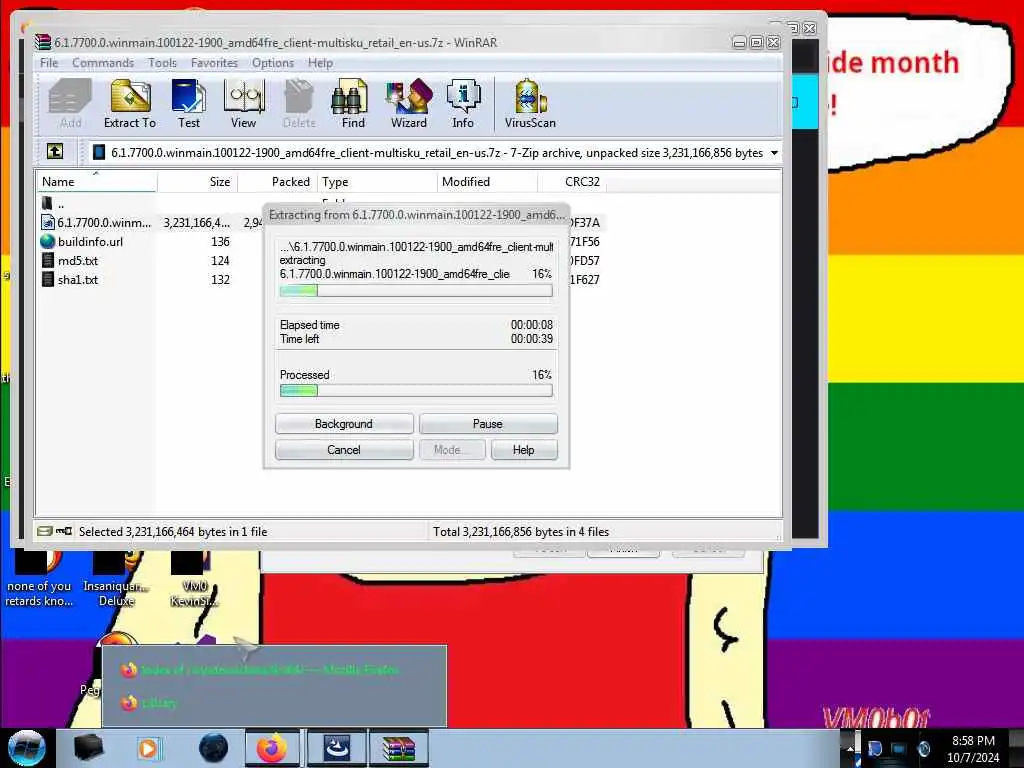Select the buildinfo.url globe icon

click(48, 241)
